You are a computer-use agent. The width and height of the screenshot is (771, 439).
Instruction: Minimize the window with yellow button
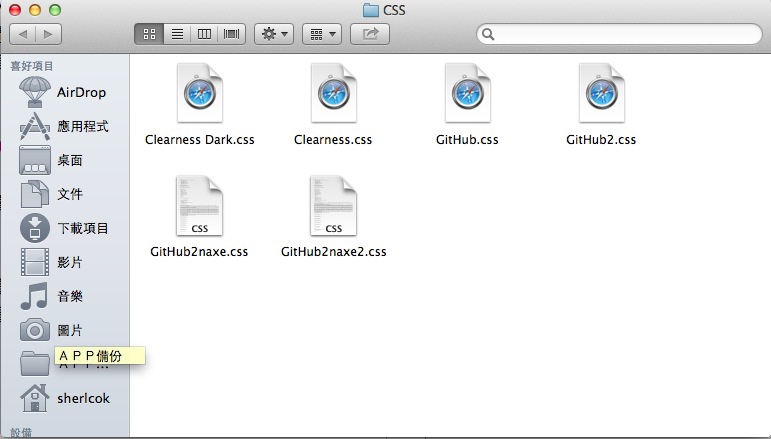coord(35,9)
